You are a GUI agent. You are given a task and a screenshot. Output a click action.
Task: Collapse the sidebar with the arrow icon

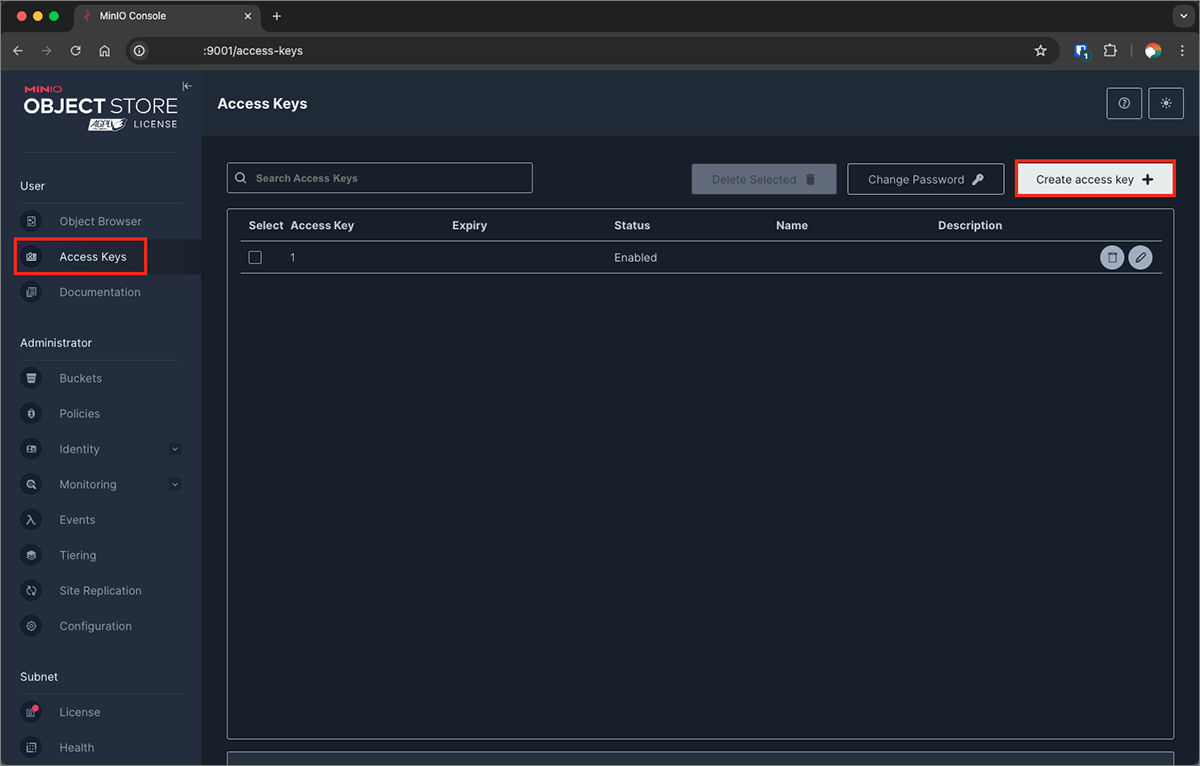[187, 86]
